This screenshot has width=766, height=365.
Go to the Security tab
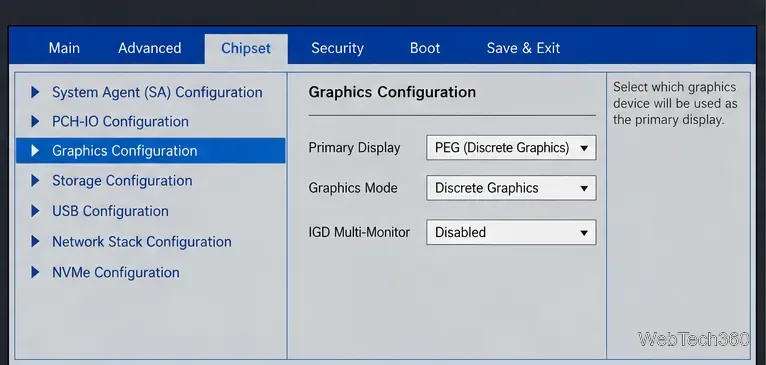pos(337,48)
